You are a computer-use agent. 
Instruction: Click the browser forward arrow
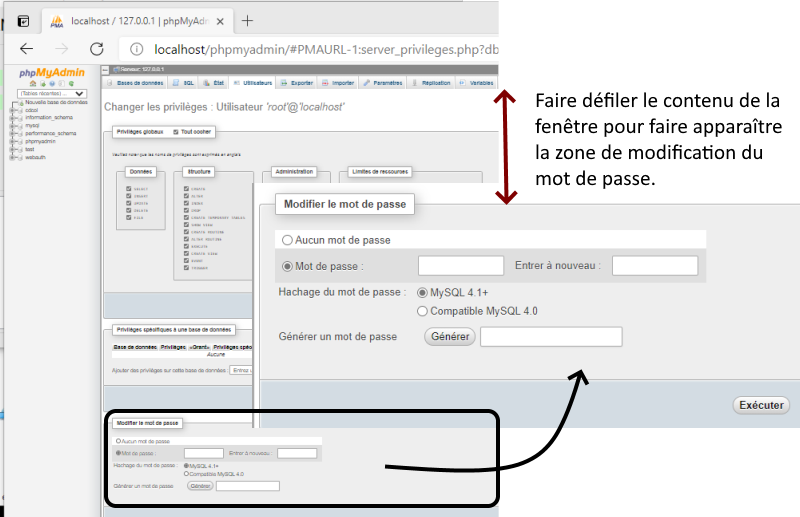[61, 48]
